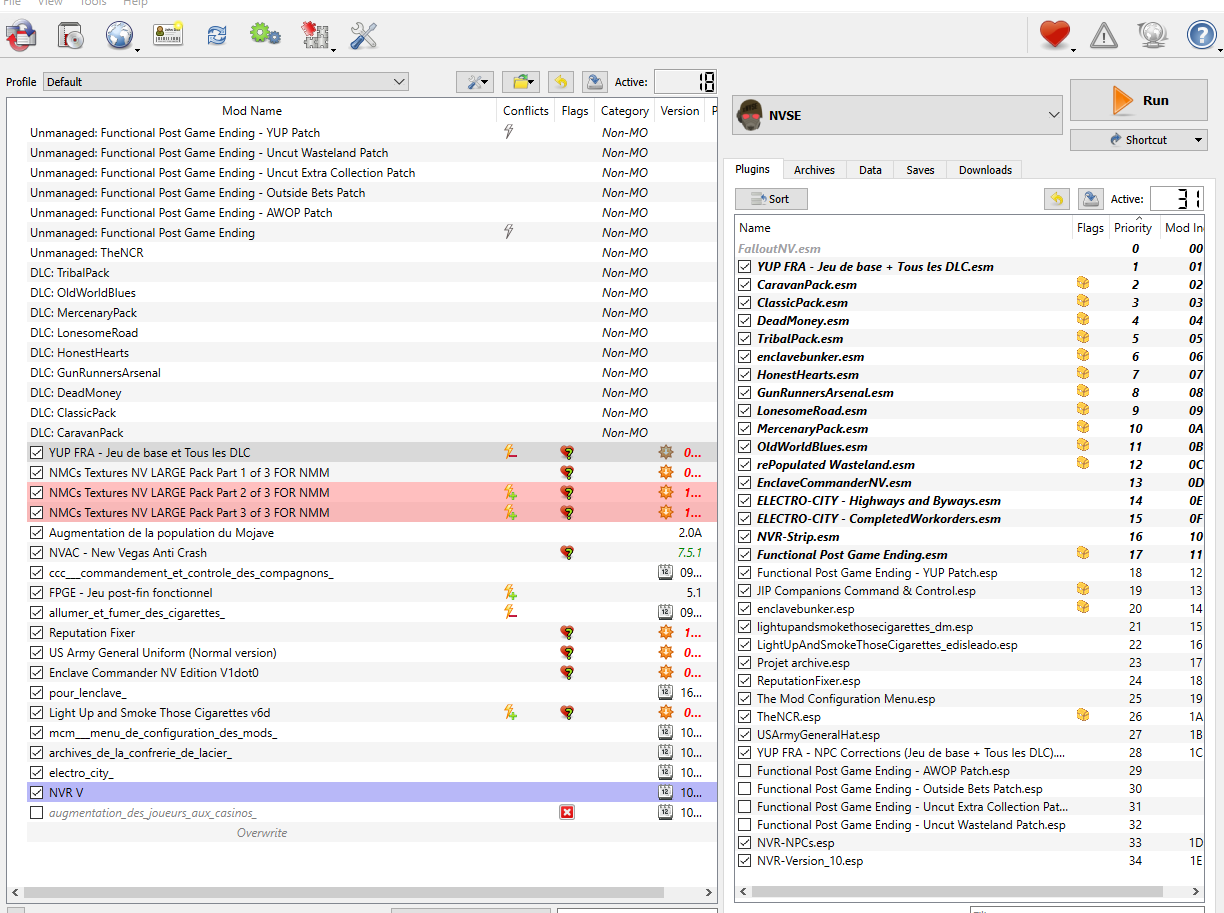
Task: Switch to the Downloads tab
Action: (985, 170)
